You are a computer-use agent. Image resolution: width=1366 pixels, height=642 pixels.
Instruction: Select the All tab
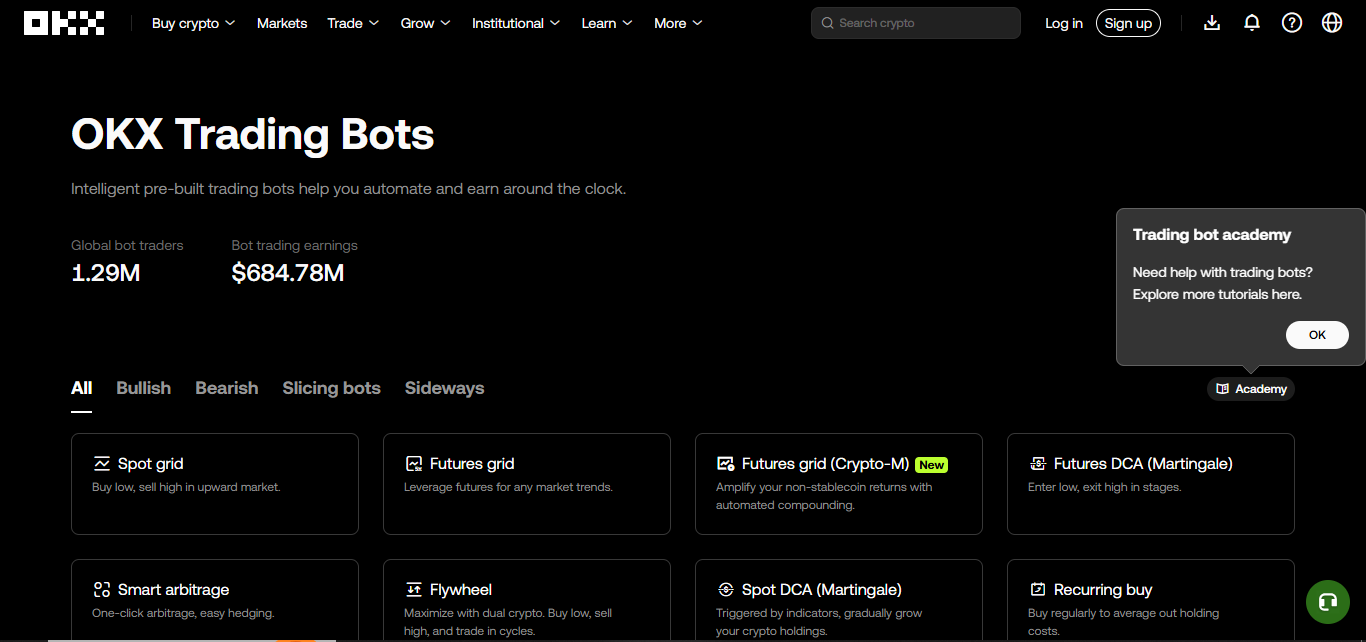pyautogui.click(x=82, y=388)
